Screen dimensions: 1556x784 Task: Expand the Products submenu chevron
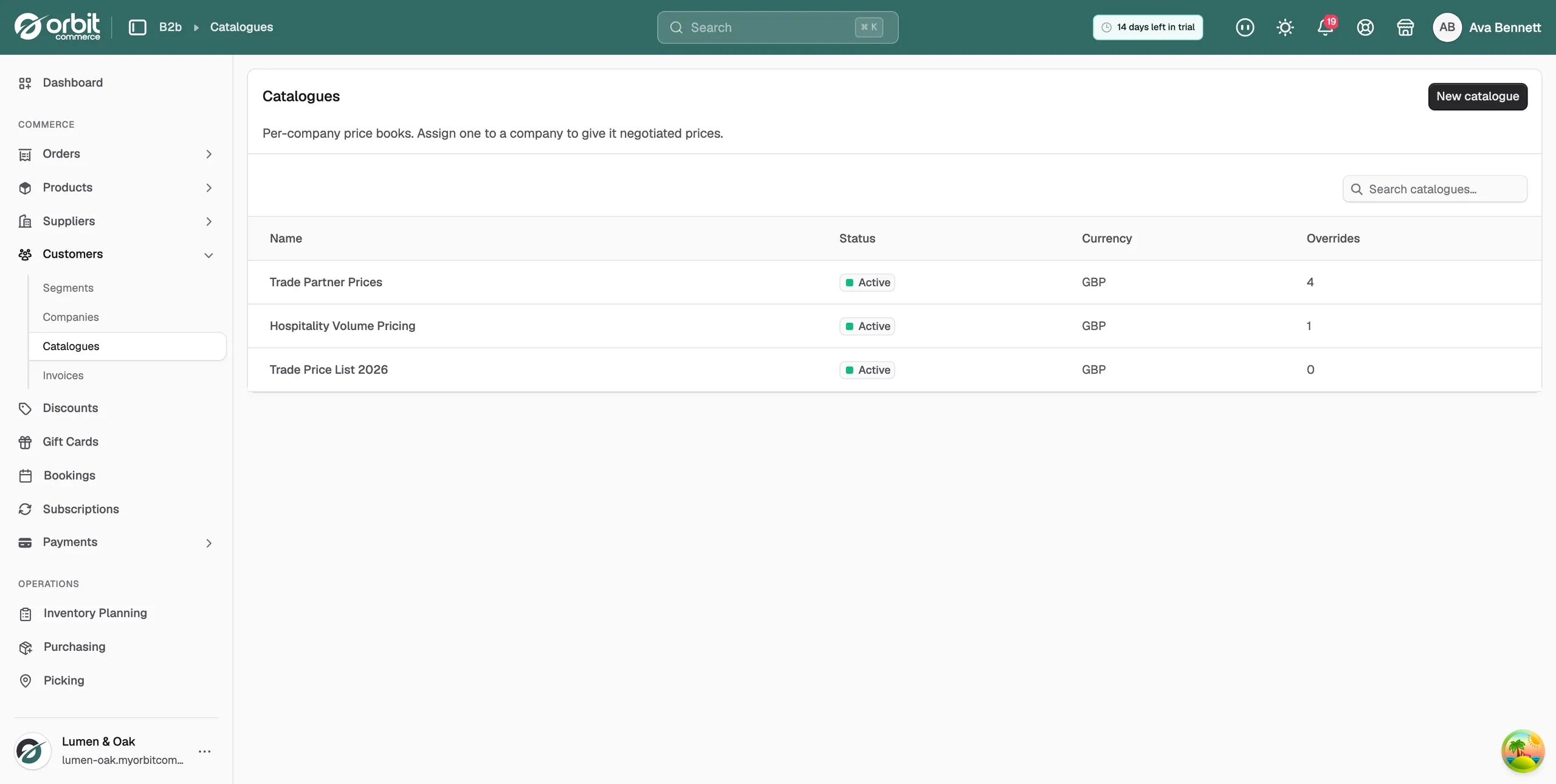click(x=208, y=188)
